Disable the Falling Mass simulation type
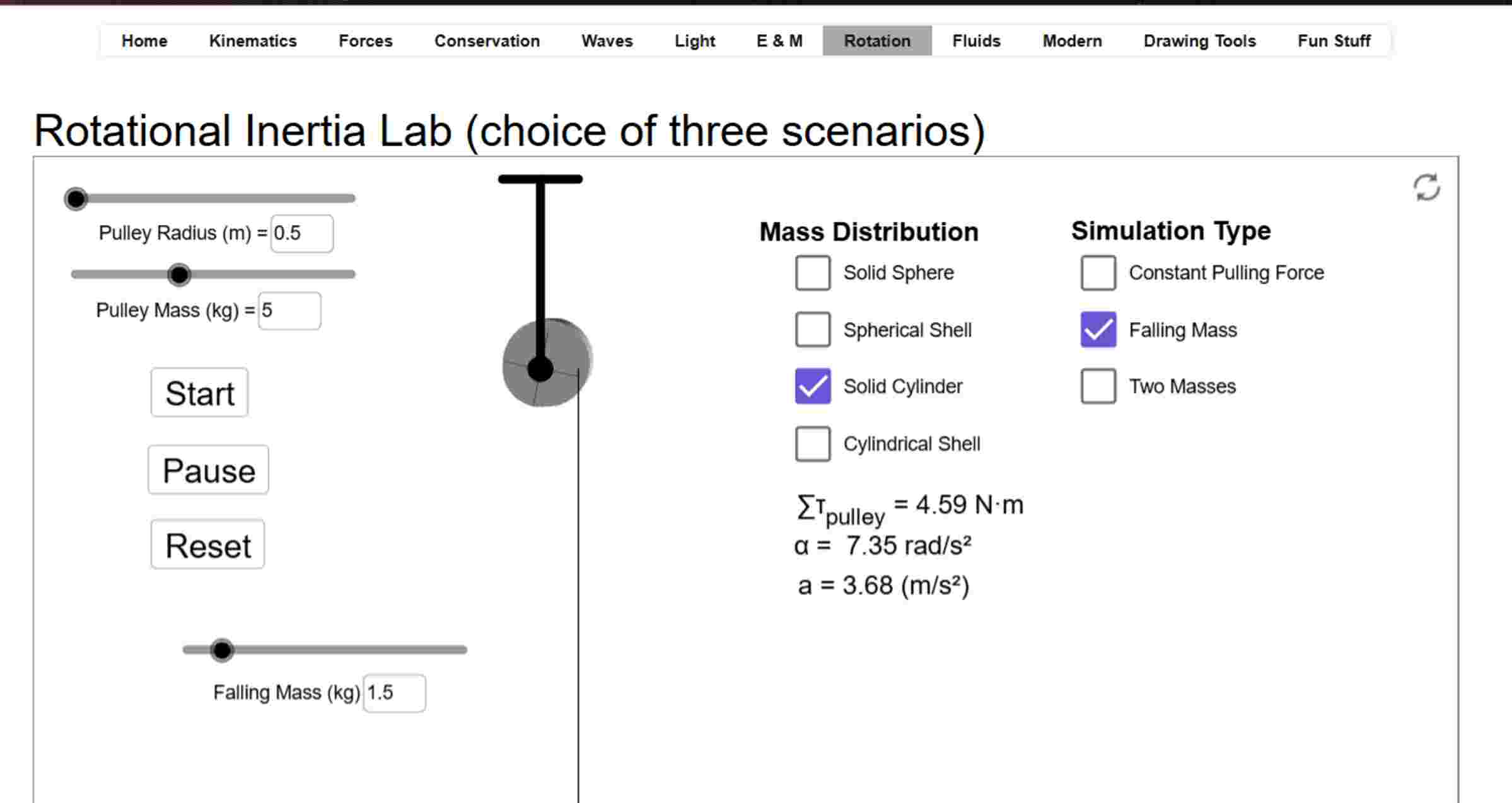Screen dimensions: 1512x803 coord(1098,330)
